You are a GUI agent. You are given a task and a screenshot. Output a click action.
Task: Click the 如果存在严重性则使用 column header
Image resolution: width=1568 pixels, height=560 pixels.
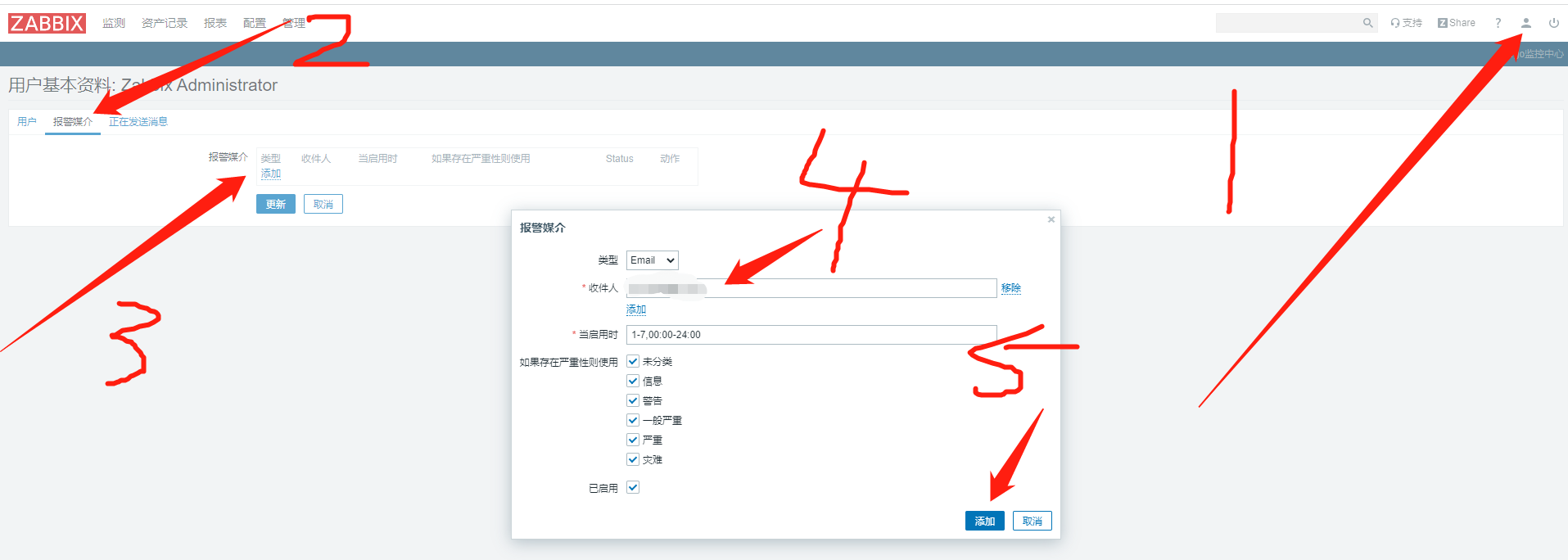(x=481, y=159)
